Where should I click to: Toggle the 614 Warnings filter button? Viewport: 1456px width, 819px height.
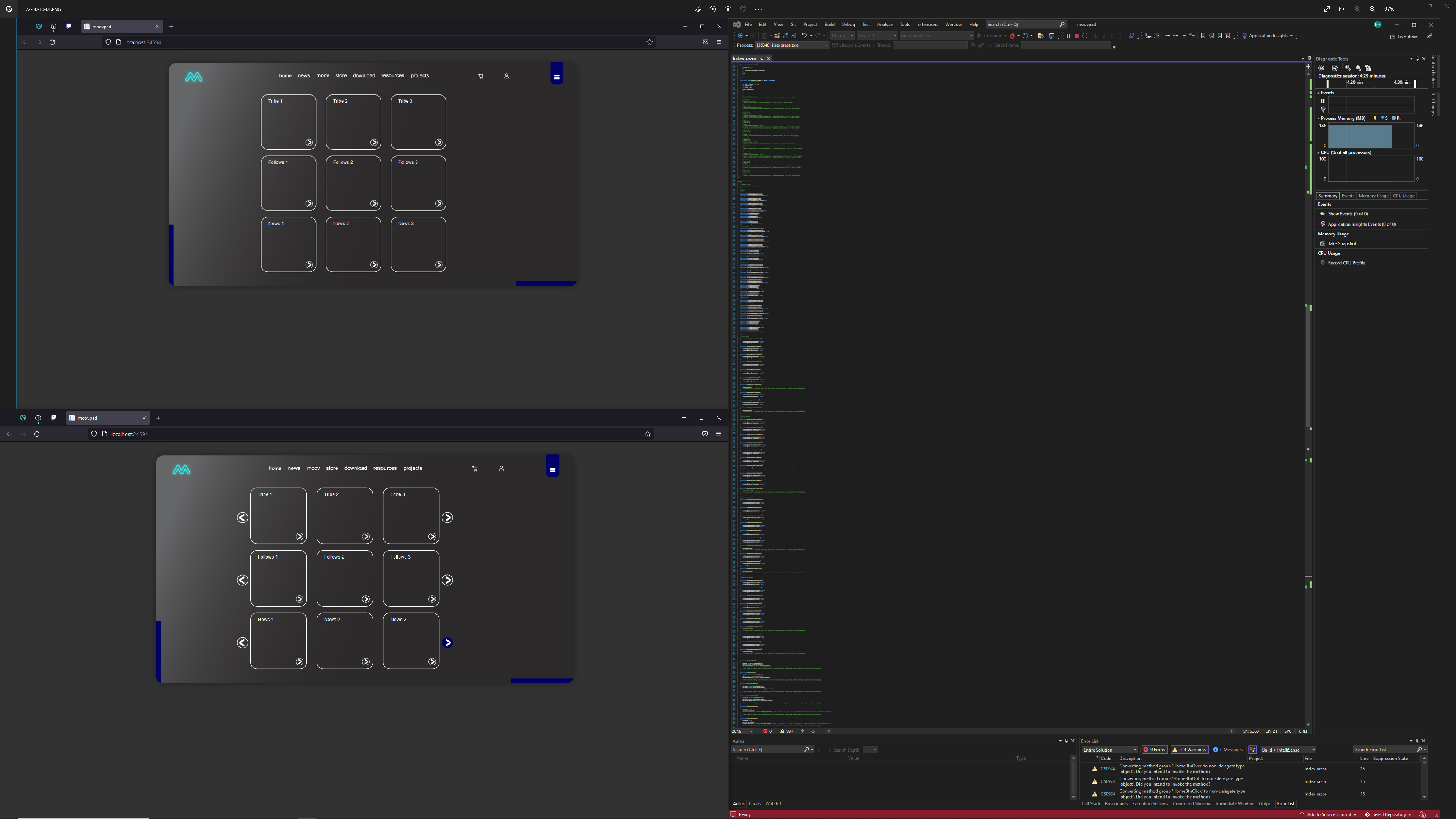1189,750
